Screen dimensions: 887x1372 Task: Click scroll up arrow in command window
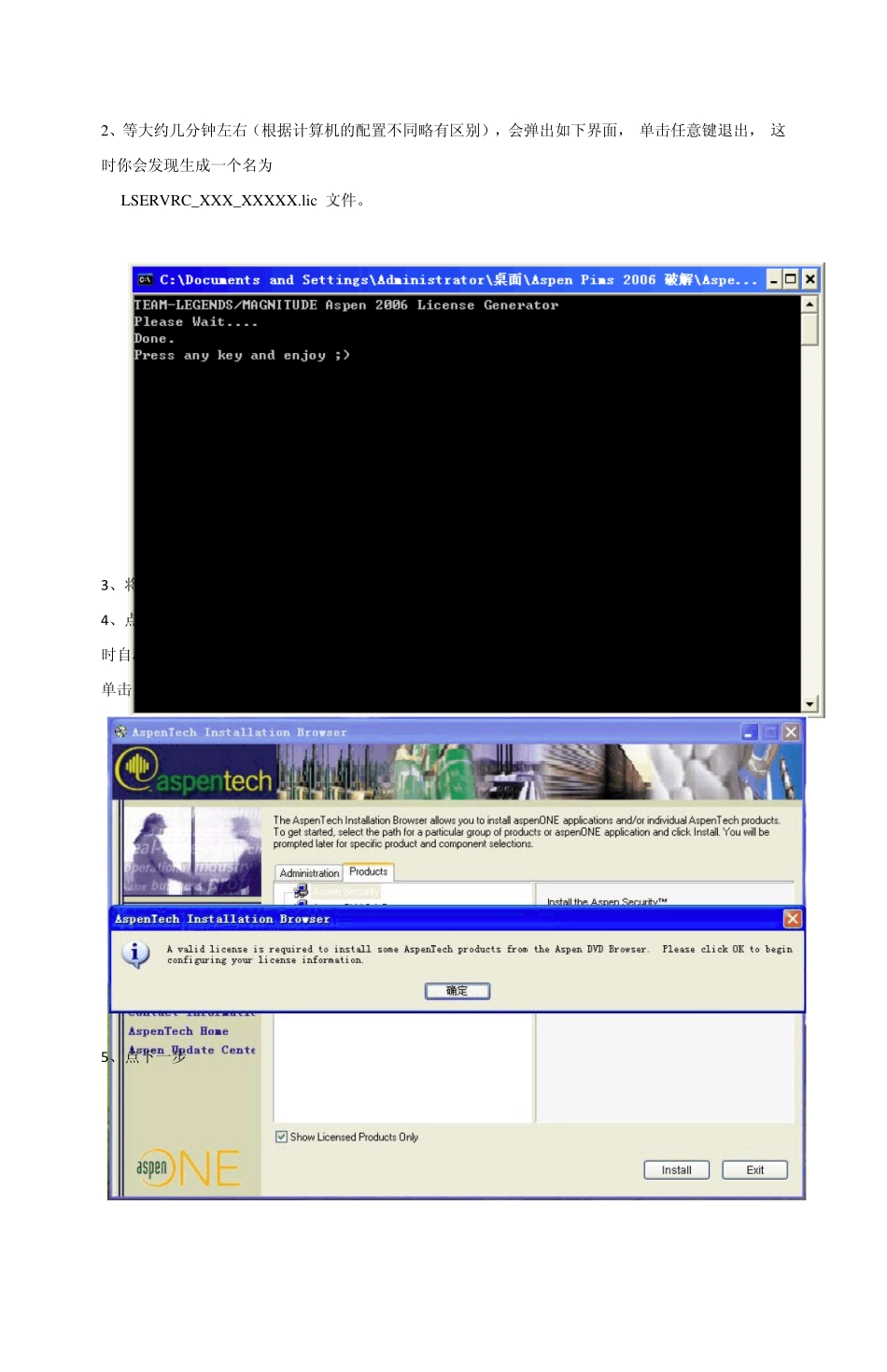[810, 304]
